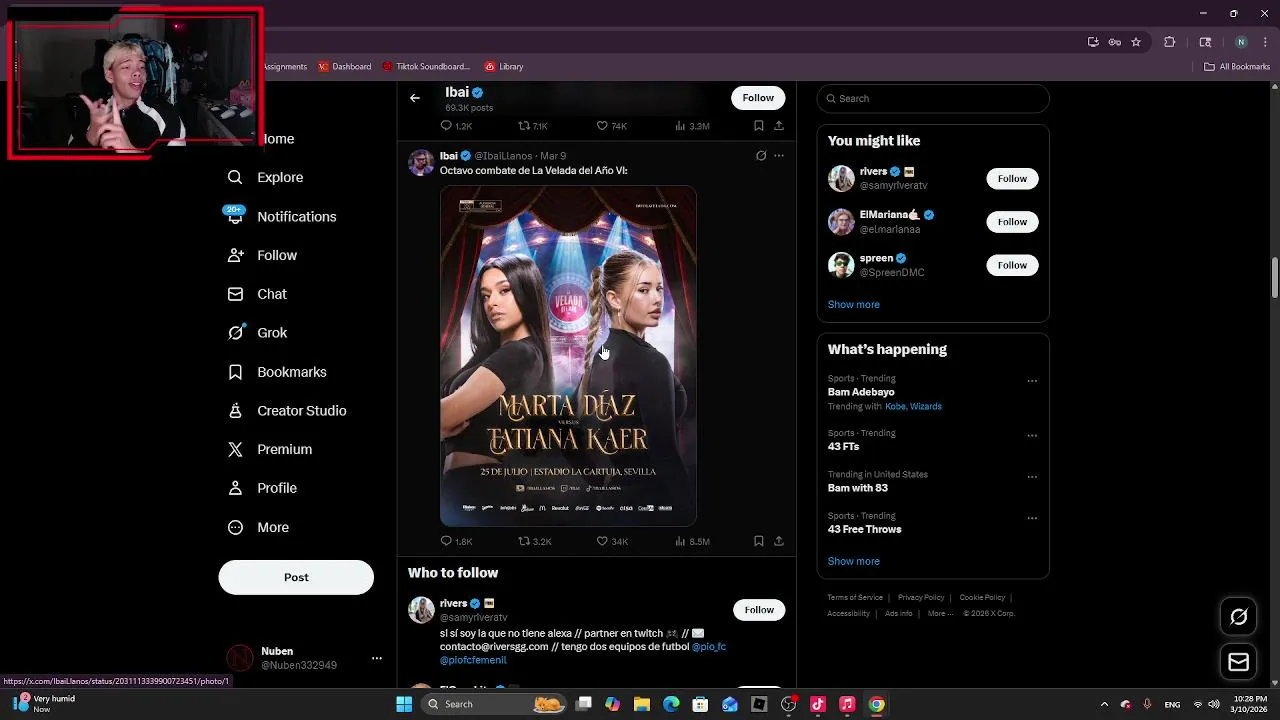
Task: Follow rivers in You might like
Action: 1012,178
